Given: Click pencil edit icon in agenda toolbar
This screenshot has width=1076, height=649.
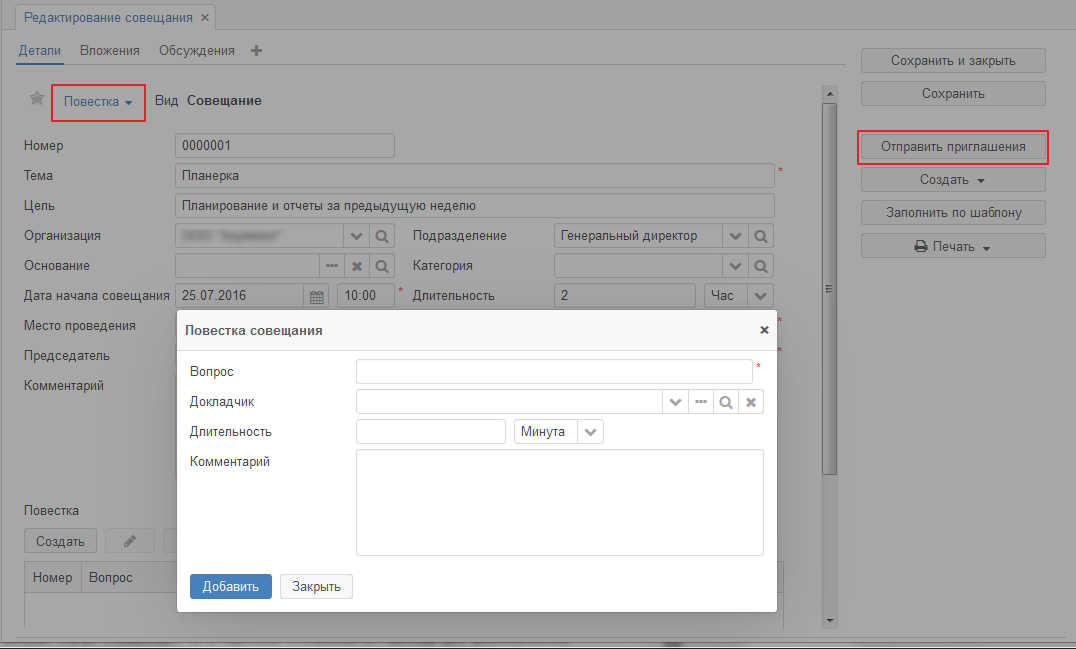Looking at the screenshot, I should (x=130, y=541).
